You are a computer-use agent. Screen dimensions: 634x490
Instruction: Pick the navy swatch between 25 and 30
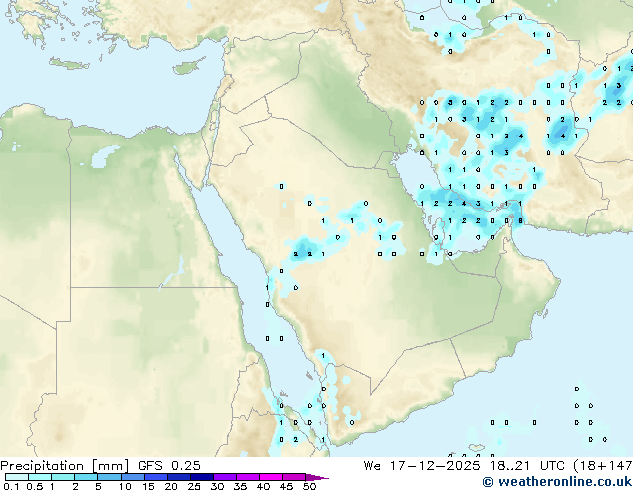click(201, 477)
